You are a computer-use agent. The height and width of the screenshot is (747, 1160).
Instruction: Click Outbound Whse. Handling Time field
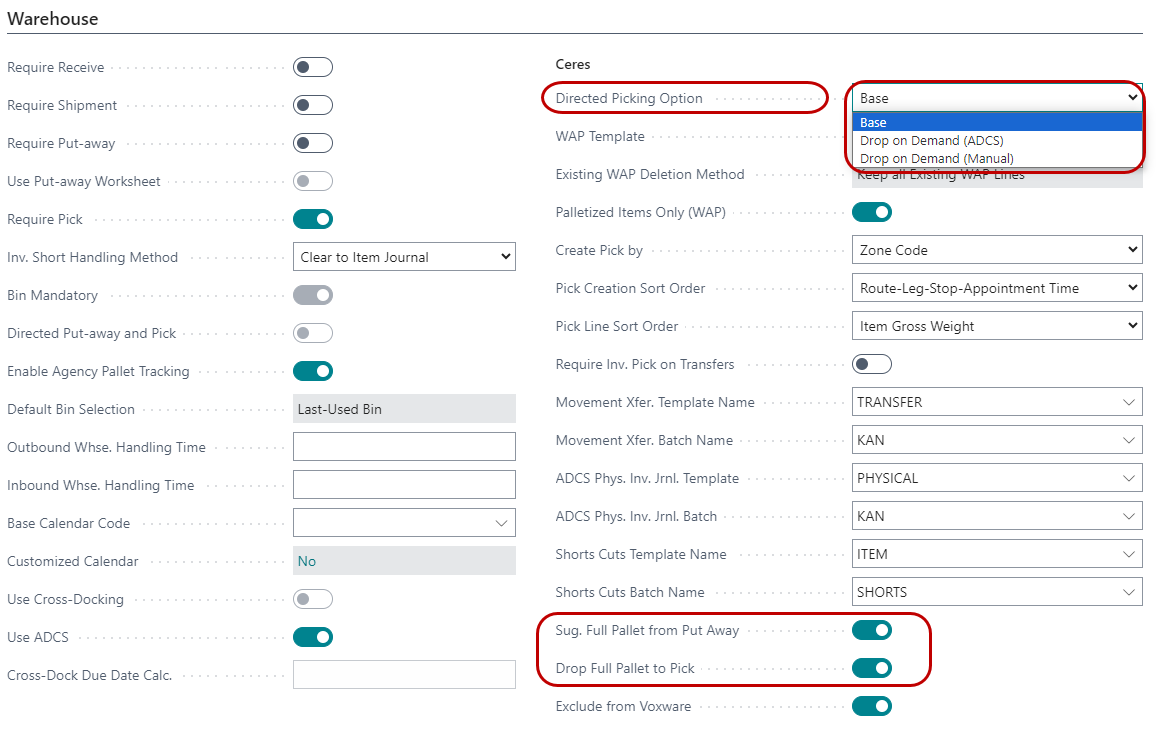coord(404,447)
